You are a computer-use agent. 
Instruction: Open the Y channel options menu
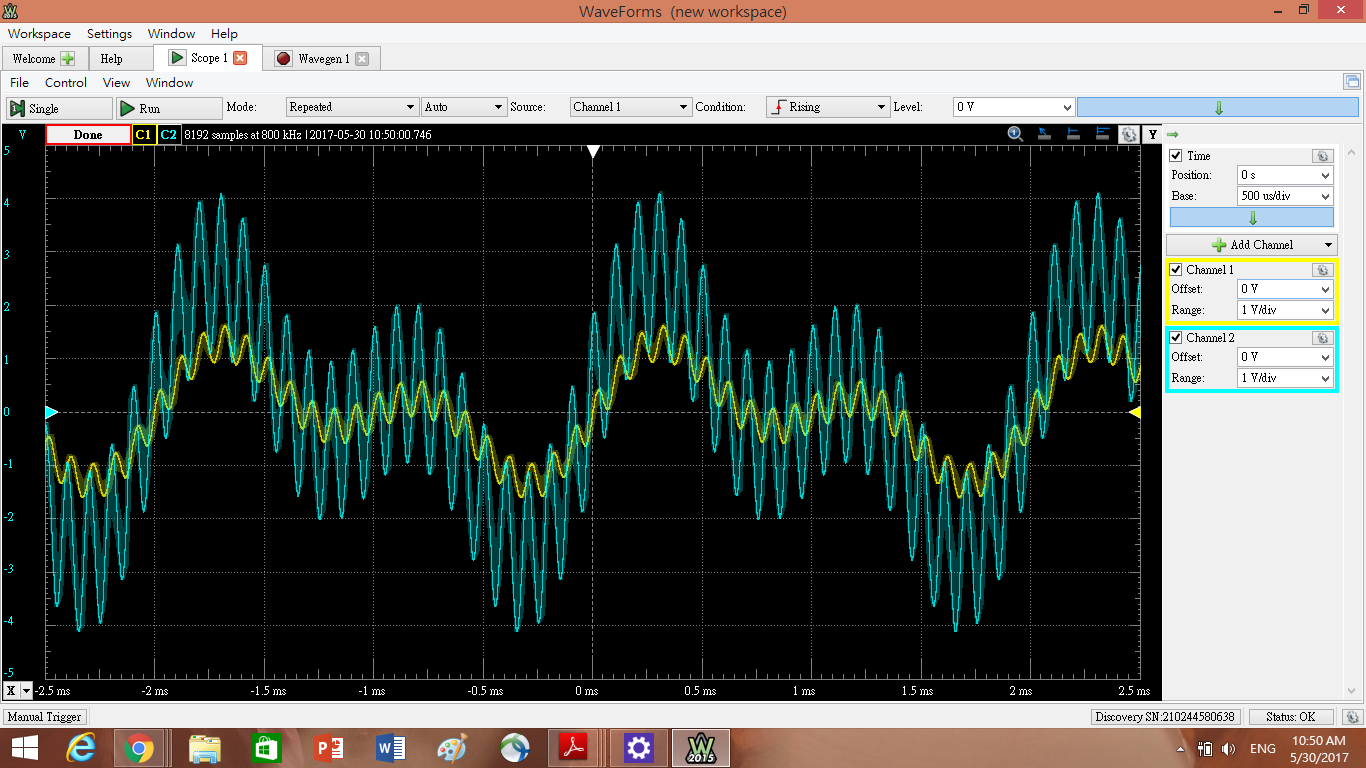1152,134
